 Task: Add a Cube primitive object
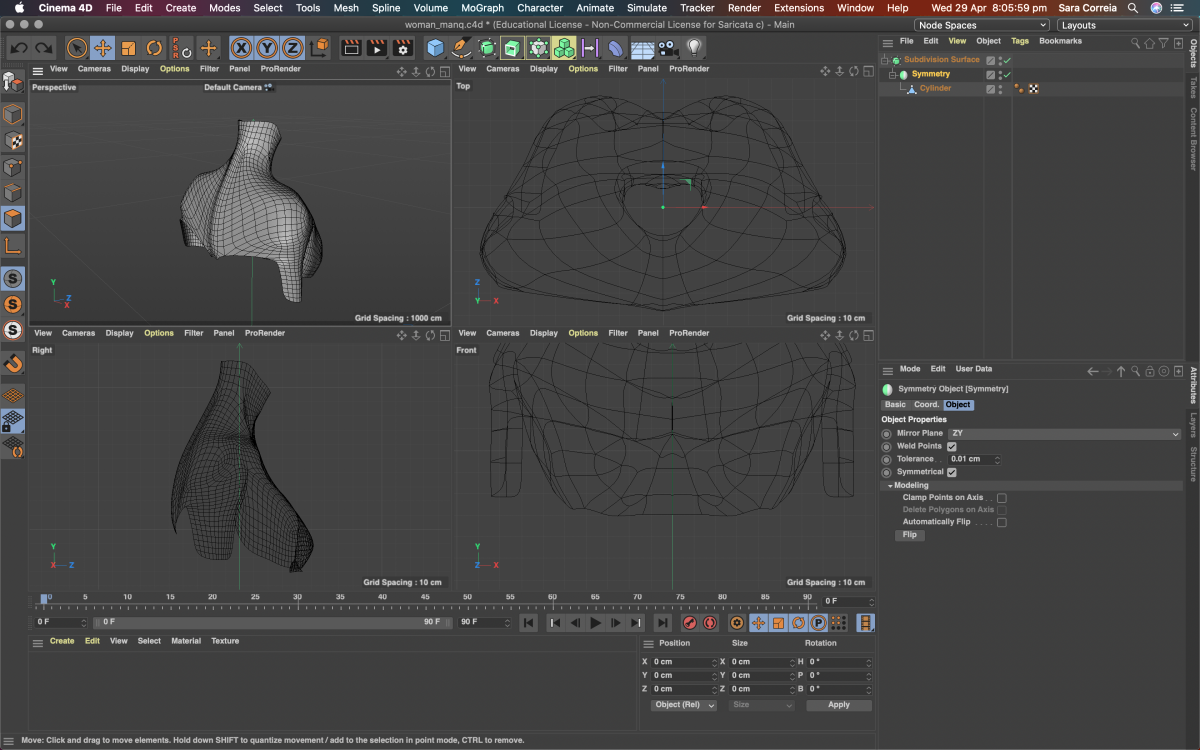(x=435, y=48)
